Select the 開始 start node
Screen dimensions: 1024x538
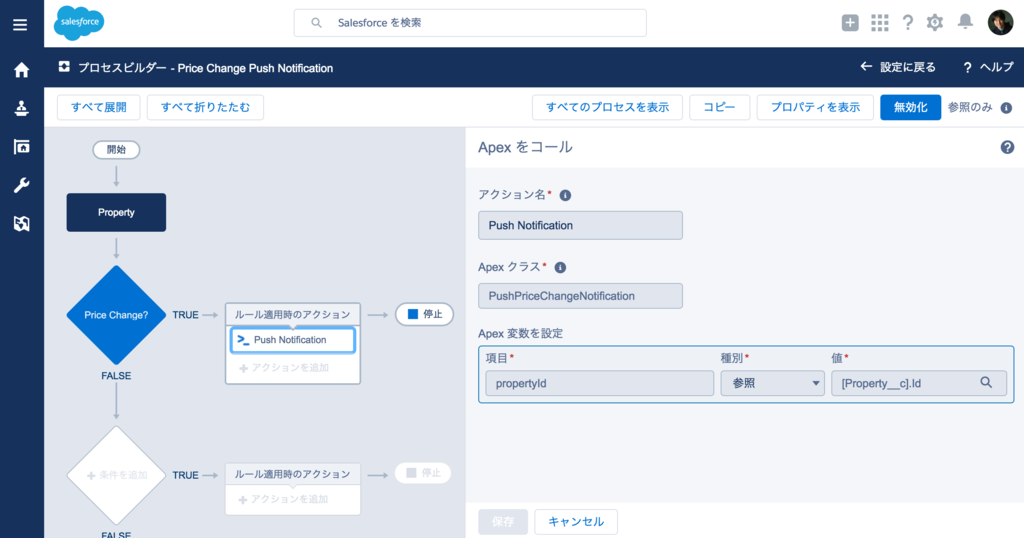click(x=116, y=150)
